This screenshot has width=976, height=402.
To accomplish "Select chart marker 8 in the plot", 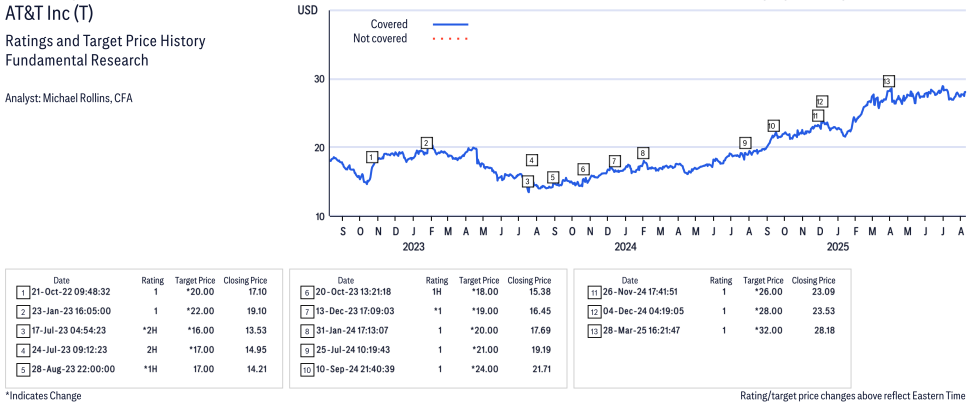I will pos(643,153).
